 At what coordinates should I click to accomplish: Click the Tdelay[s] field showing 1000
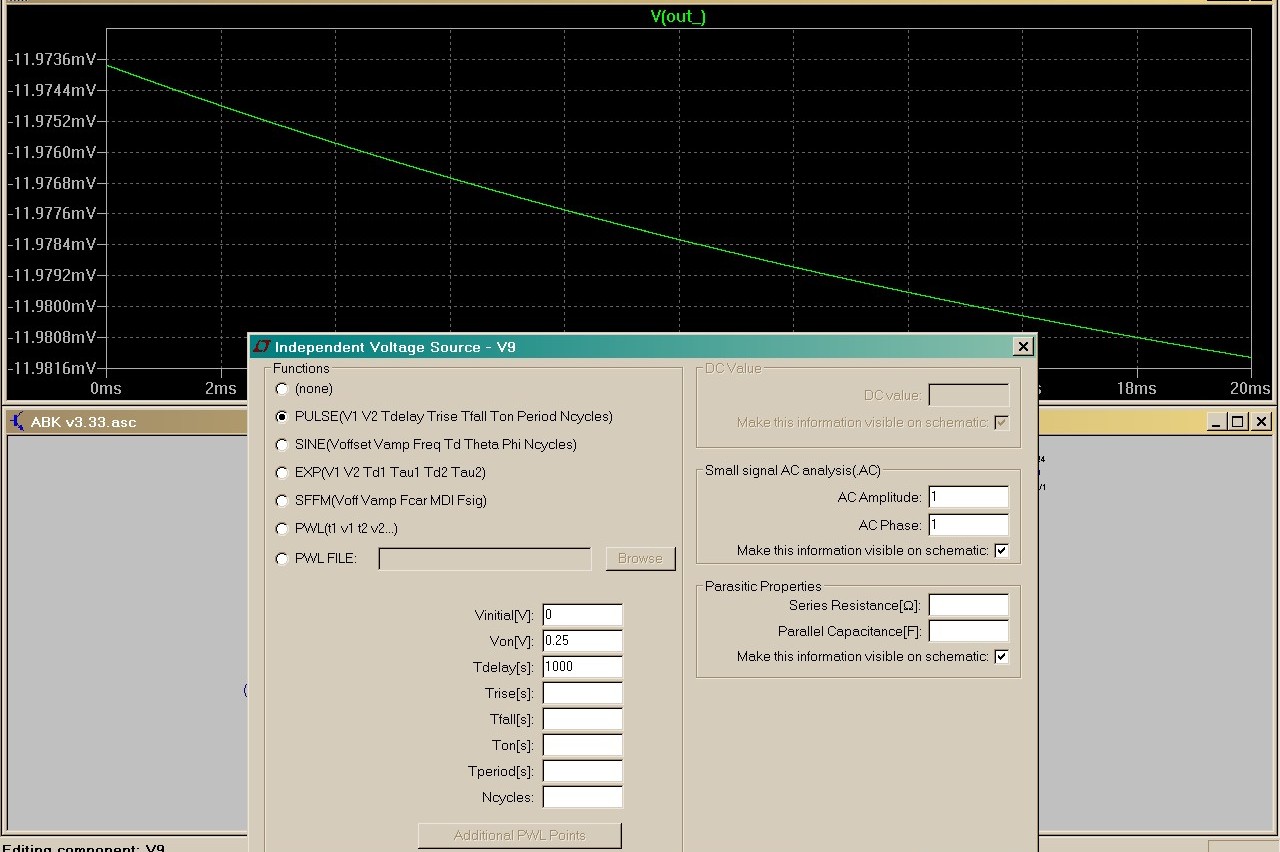(582, 667)
